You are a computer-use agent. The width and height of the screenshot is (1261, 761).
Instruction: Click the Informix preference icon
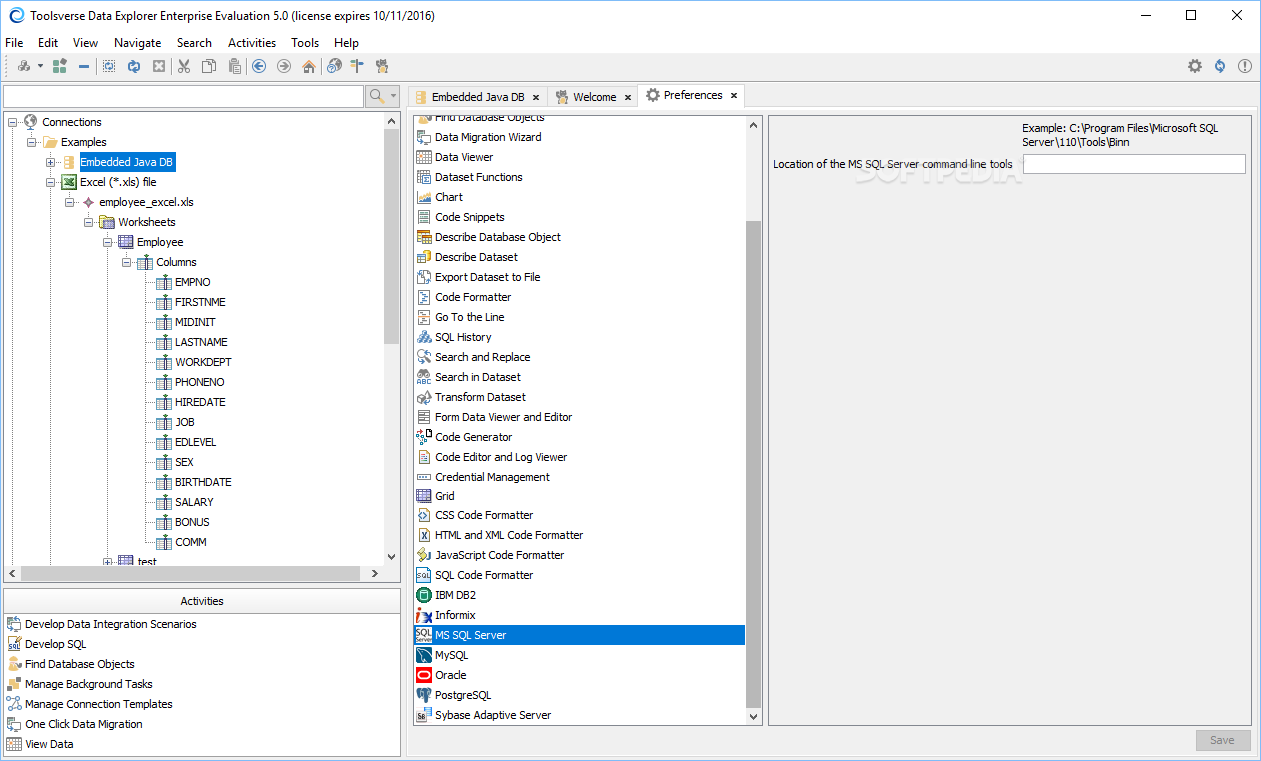tap(424, 615)
